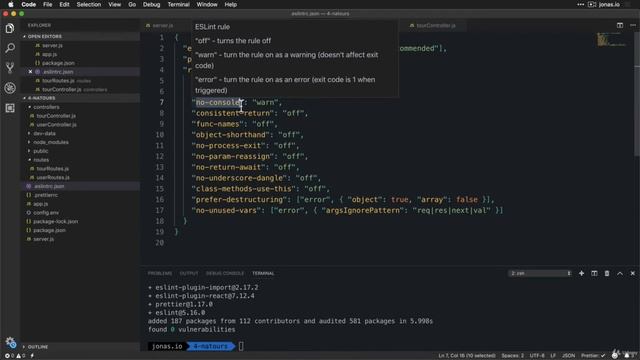Change encoding via UTF-8 status
The height and width of the screenshot is (360, 640).
(537, 356)
